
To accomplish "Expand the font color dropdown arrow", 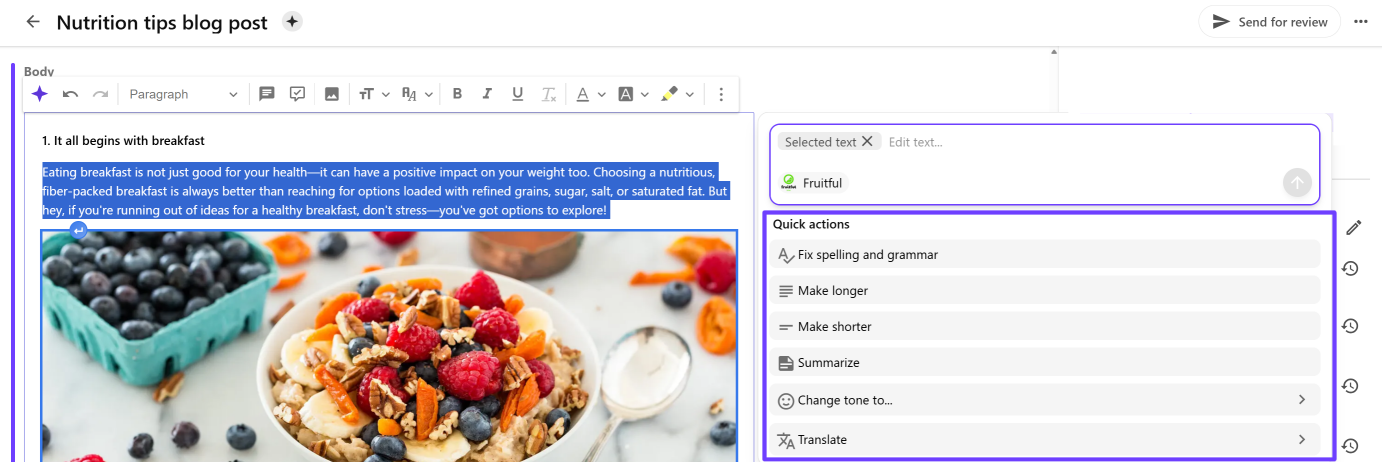I will point(602,94).
